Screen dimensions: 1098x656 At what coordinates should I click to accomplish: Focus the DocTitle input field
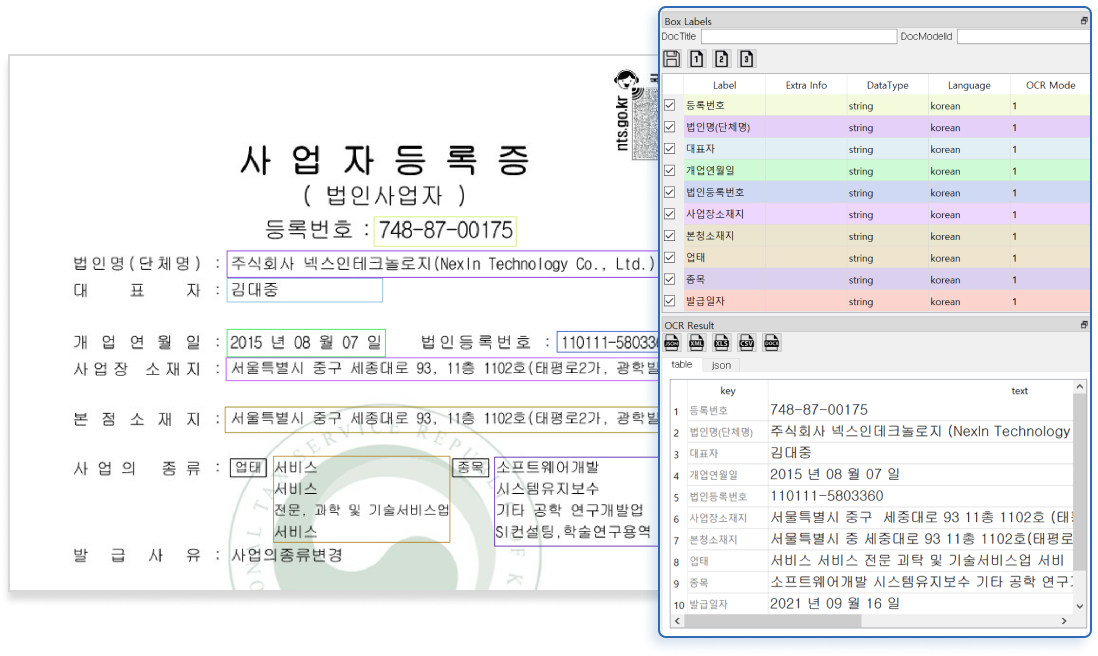(x=798, y=36)
